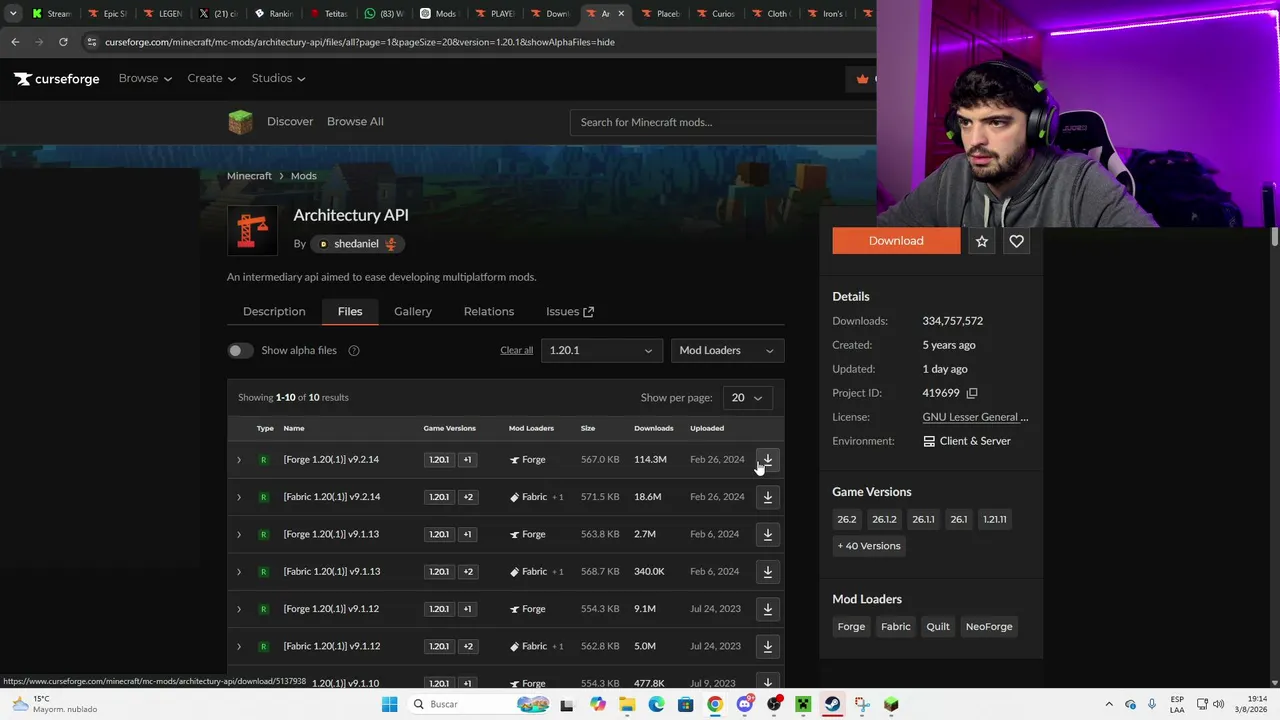Viewport: 1280px width, 720px height.
Task: Expand the [Fabric 1.20(.1)] v9.1.13 row
Action: (239, 572)
